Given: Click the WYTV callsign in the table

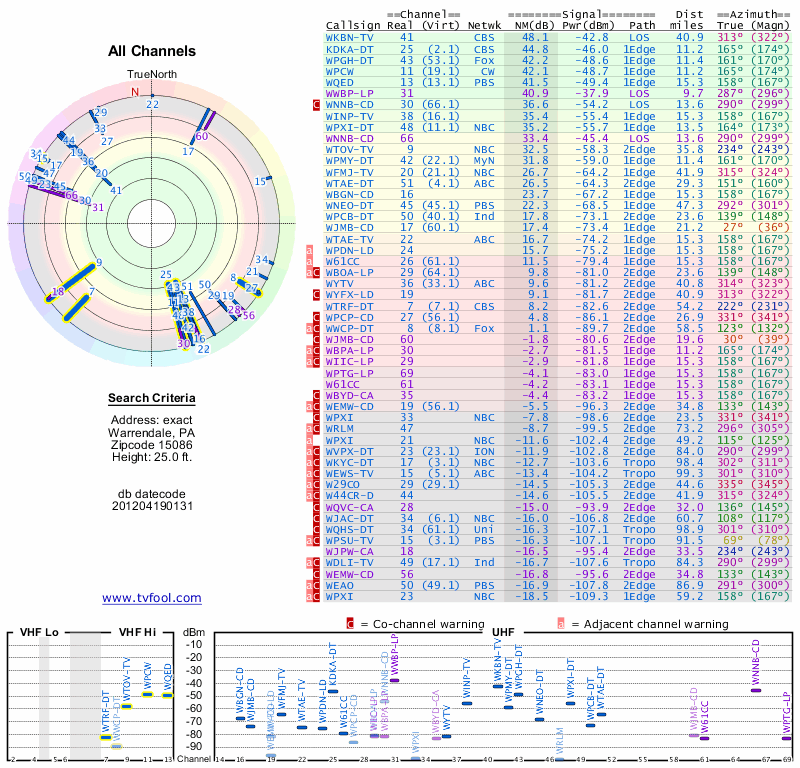Looking at the screenshot, I should pyautogui.click(x=340, y=284).
